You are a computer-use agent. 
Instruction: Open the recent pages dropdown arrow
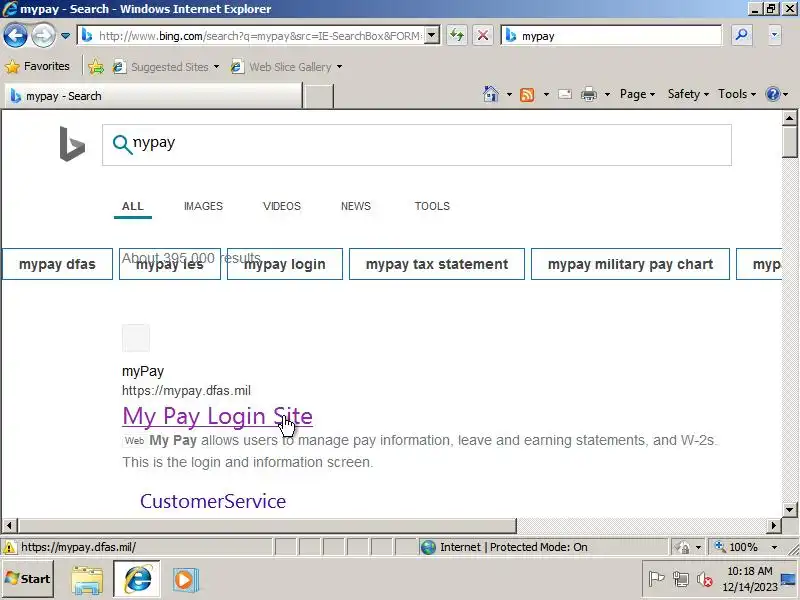point(65,36)
